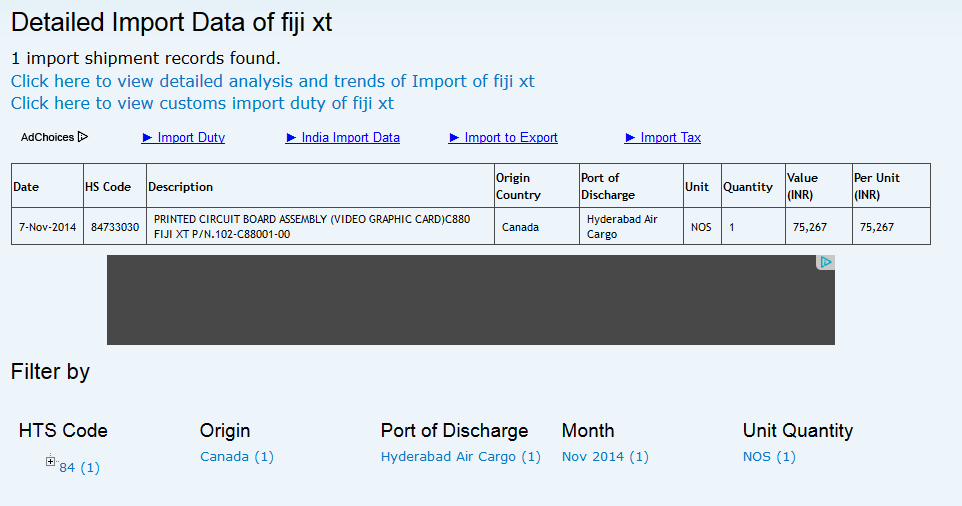Screen dimensions: 962x506
Task: Select the printed circuit board description cell
Action: pyautogui.click(x=320, y=226)
